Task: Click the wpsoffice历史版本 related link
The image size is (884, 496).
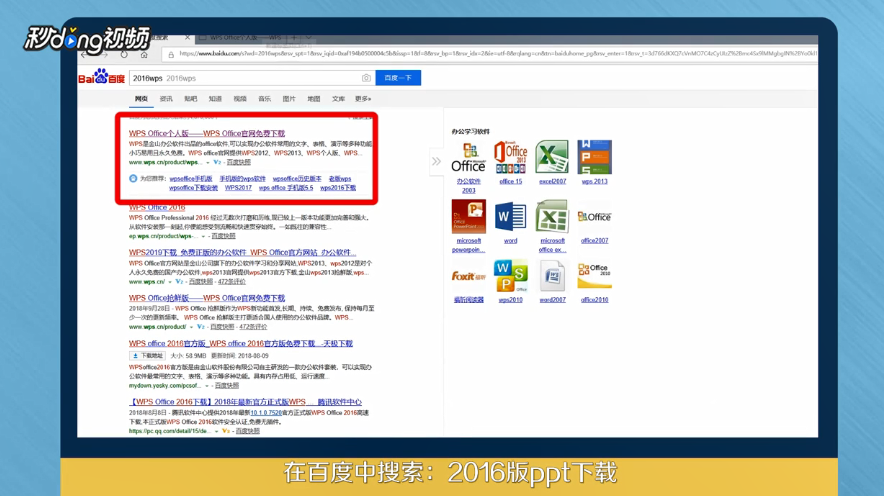Action: click(x=297, y=179)
